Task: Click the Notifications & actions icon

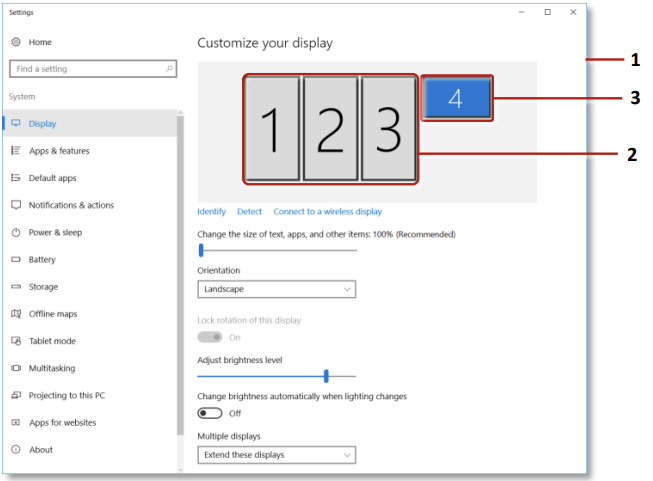Action: (x=16, y=205)
